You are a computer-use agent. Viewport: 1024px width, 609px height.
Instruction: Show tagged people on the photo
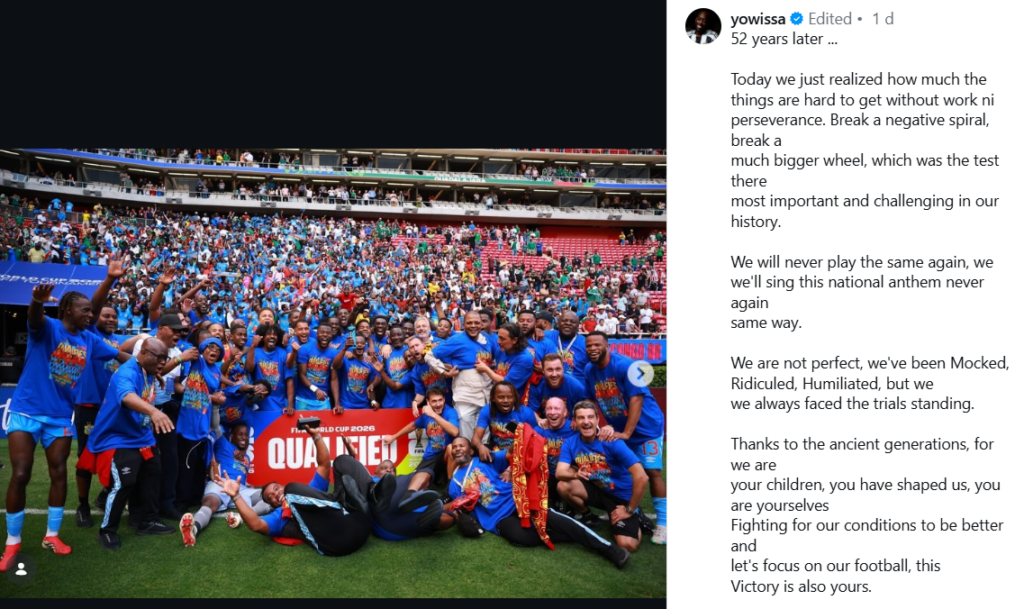[21, 568]
